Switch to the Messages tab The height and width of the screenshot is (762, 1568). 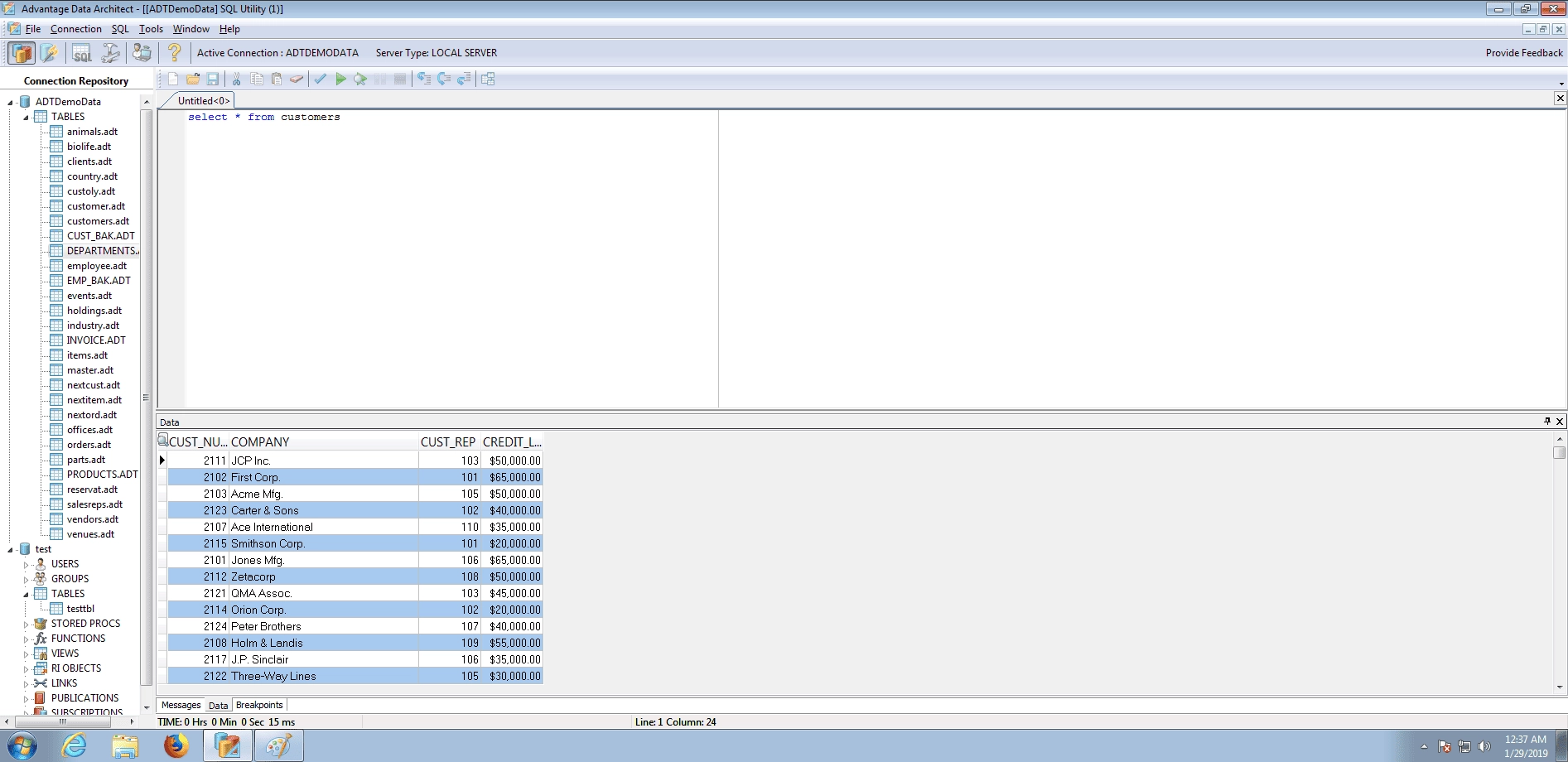pyautogui.click(x=181, y=705)
